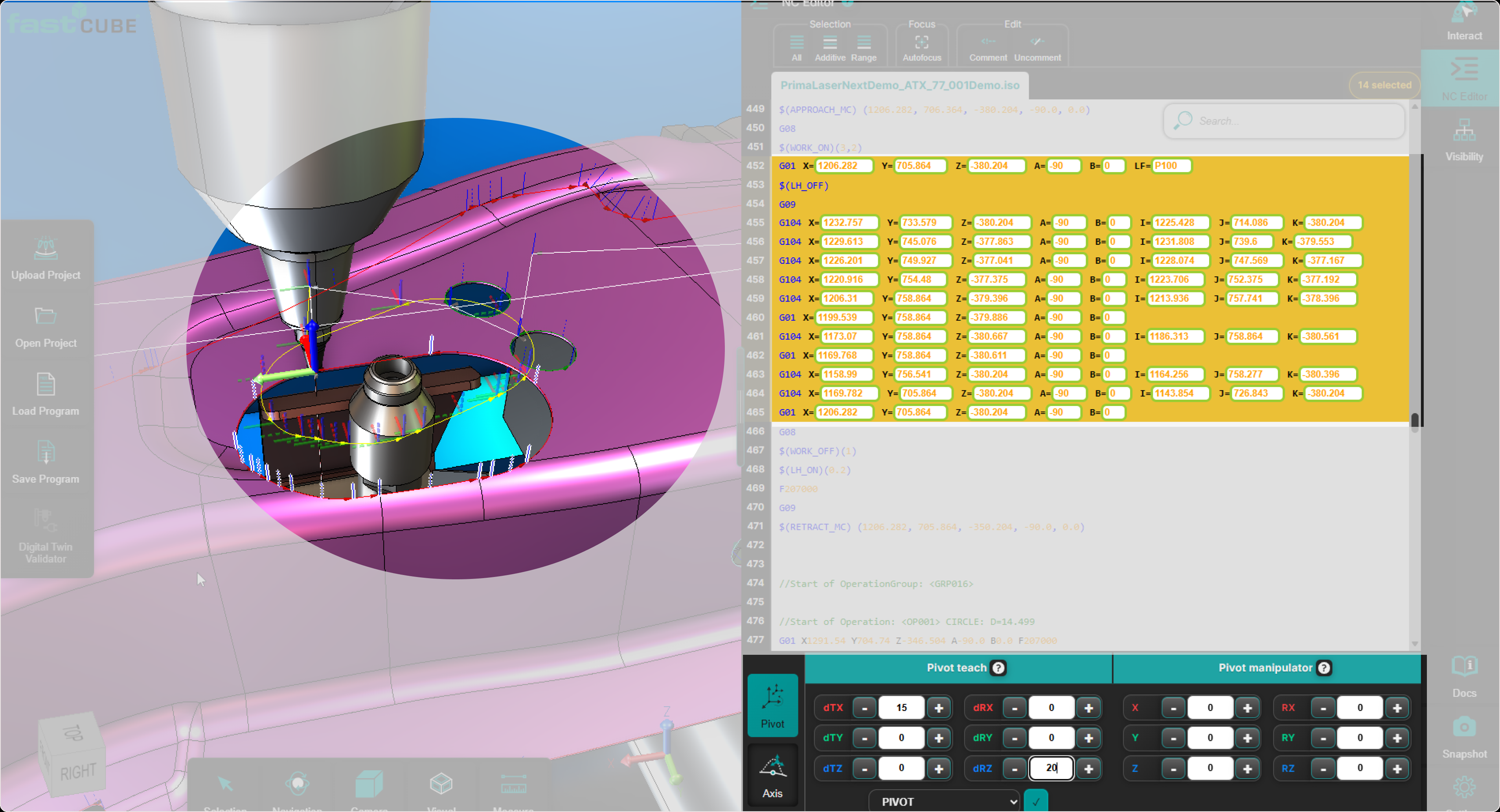This screenshot has width=1500, height=812.
Task: Activate the Selection arrow tool
Action: (x=225, y=784)
